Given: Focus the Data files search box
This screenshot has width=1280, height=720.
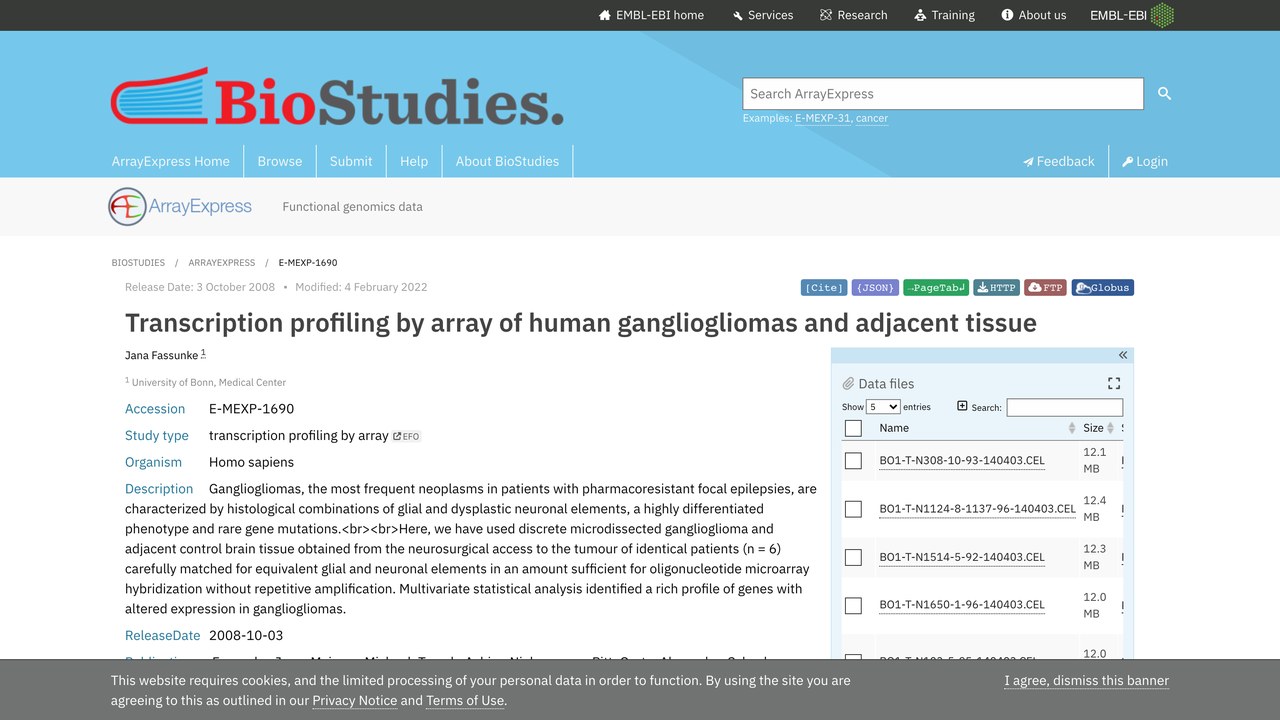Looking at the screenshot, I should tap(1064, 407).
